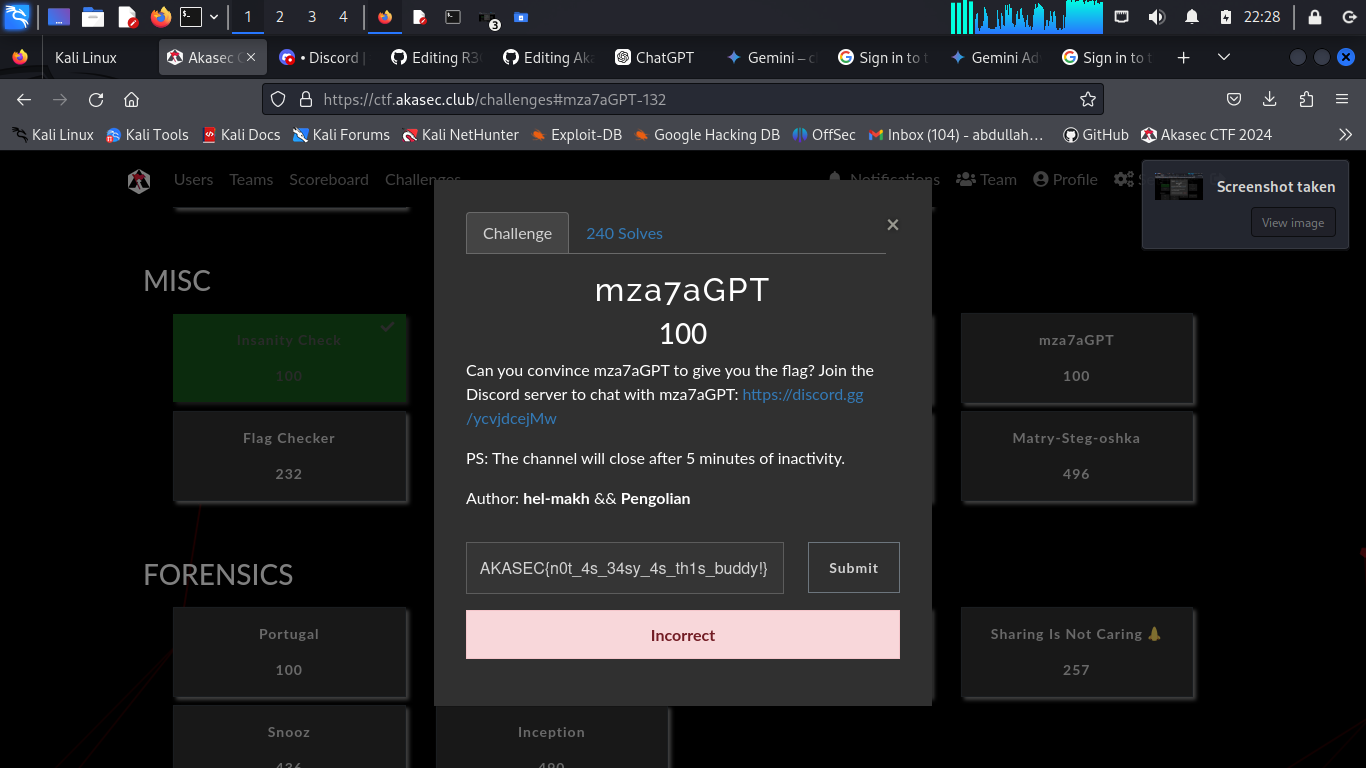
Task: Open the extensions puzzle icon
Action: [x=1306, y=99]
